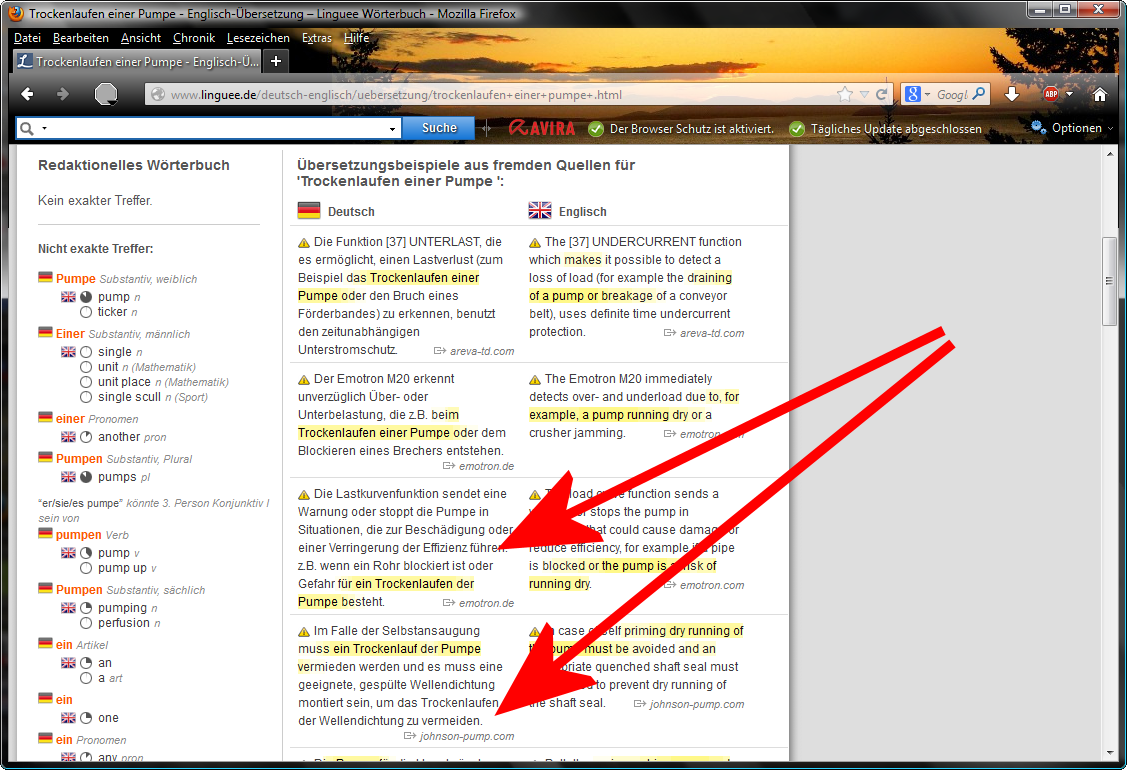Select the frequency circle next to 'unit place'

point(86,382)
